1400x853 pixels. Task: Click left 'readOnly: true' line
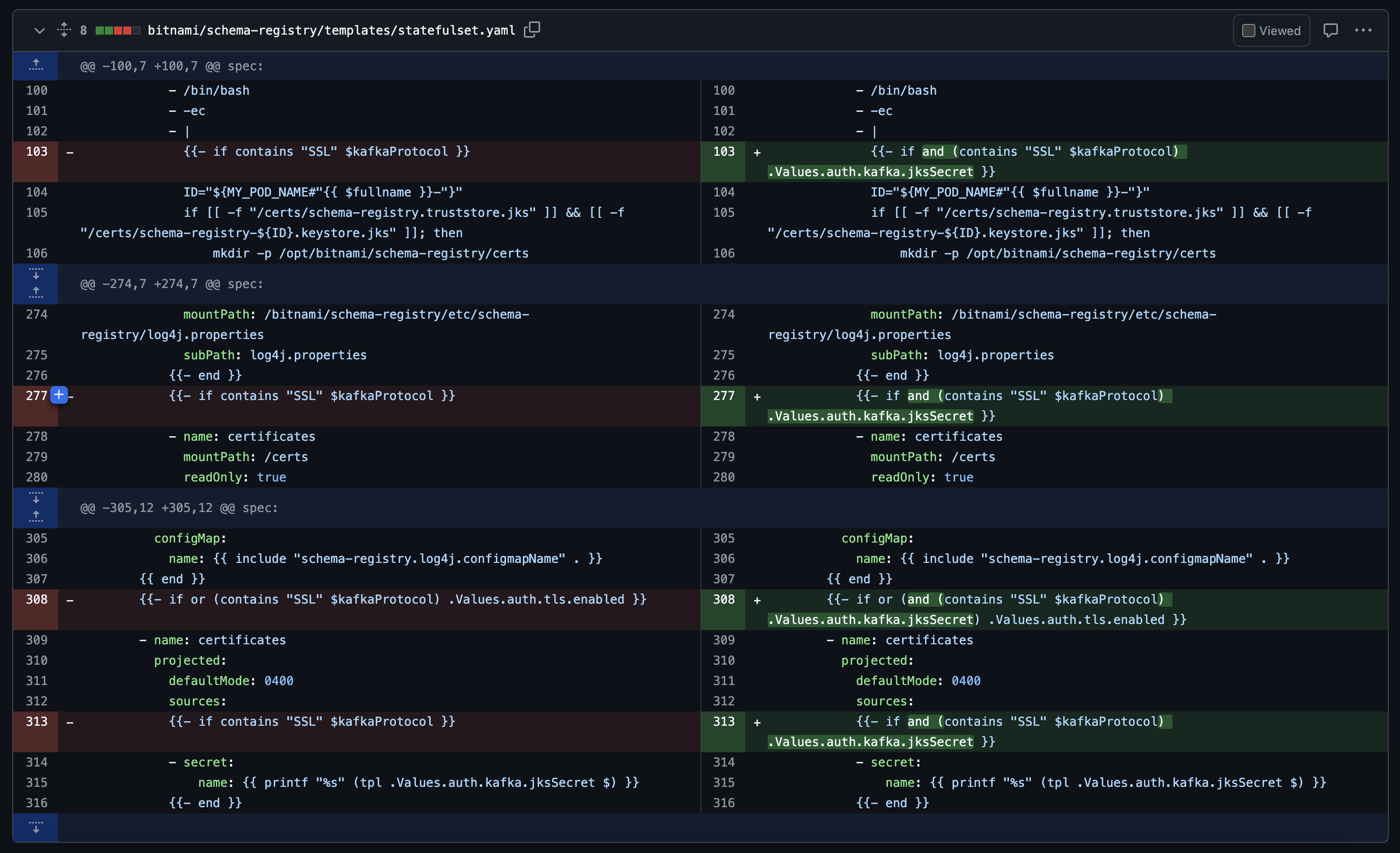[x=235, y=477]
